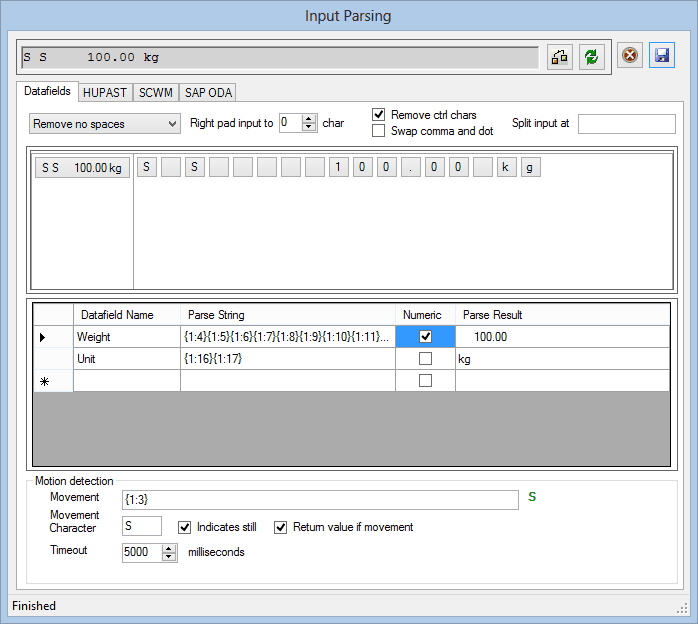This screenshot has width=698, height=624.
Task: Click the 'S S 100.00 kg' segment button
Action: coord(82,168)
